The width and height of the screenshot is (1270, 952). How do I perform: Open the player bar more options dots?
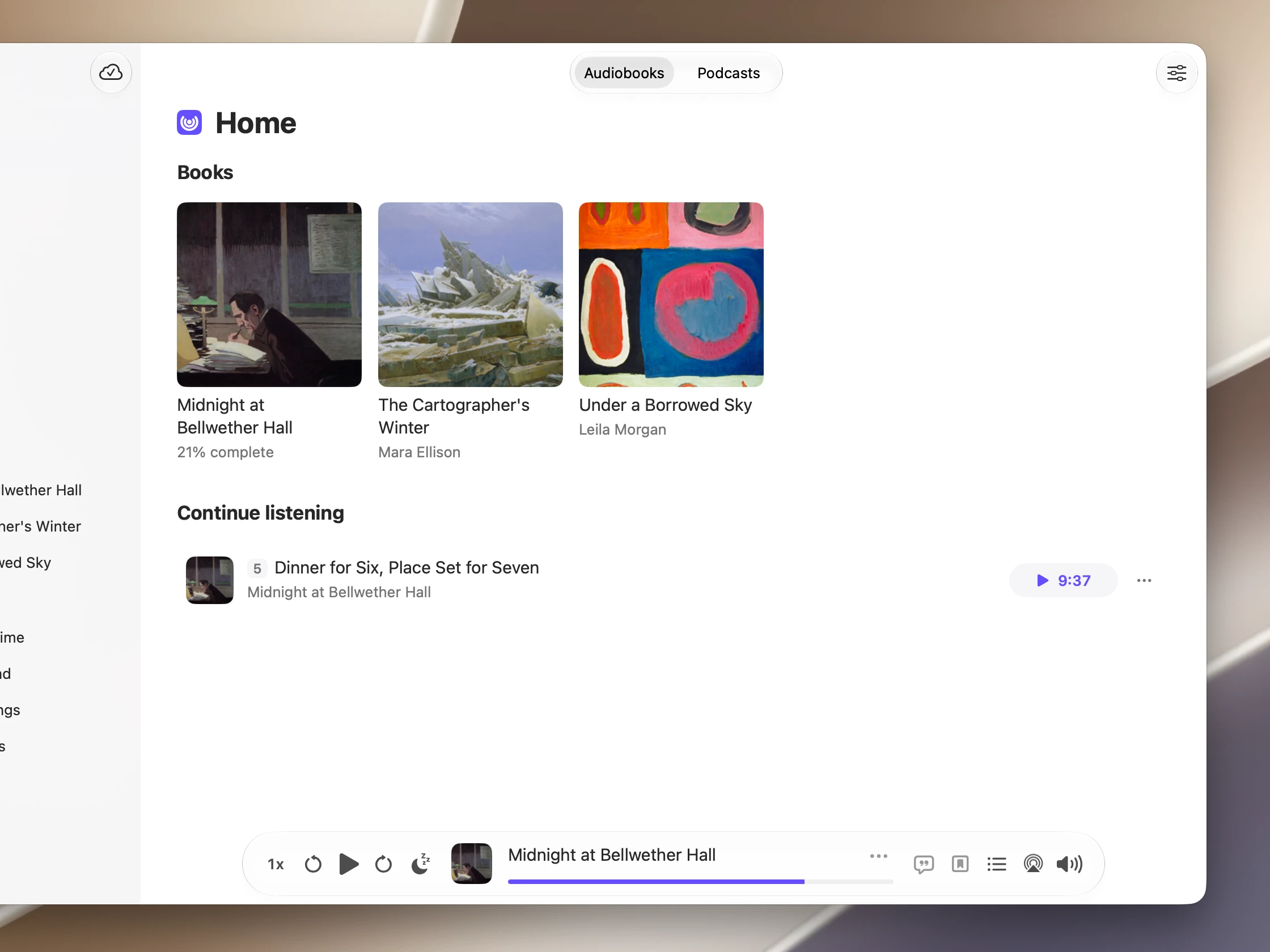878,856
